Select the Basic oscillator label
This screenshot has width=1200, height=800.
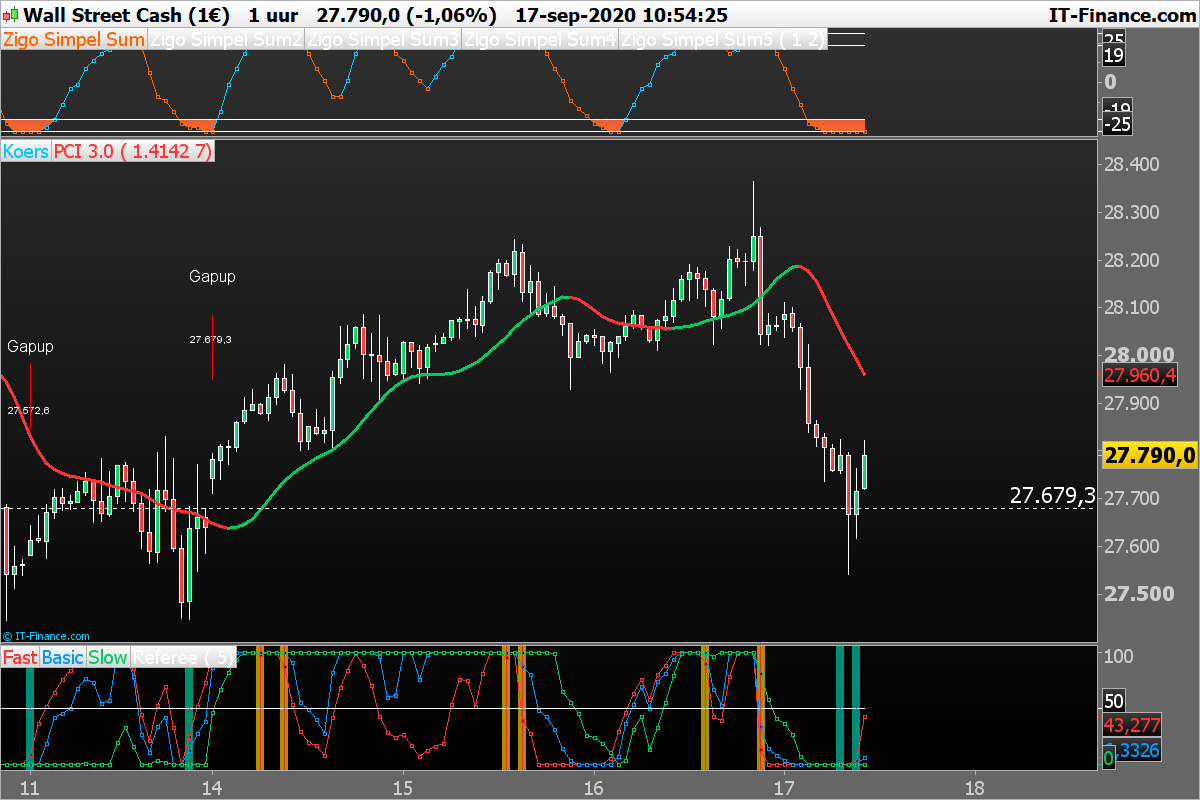64,658
